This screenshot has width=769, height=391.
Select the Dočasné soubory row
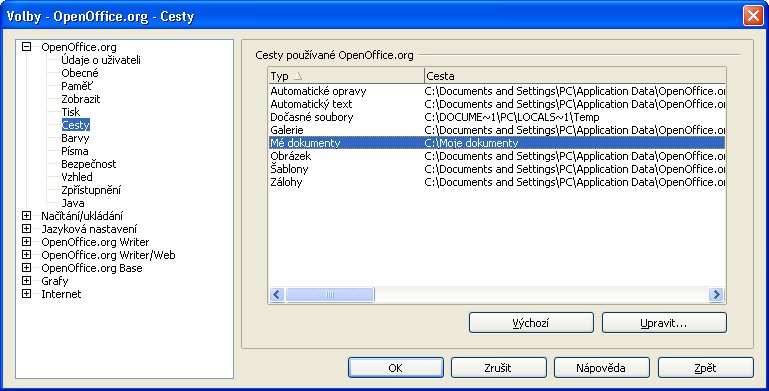point(497,117)
